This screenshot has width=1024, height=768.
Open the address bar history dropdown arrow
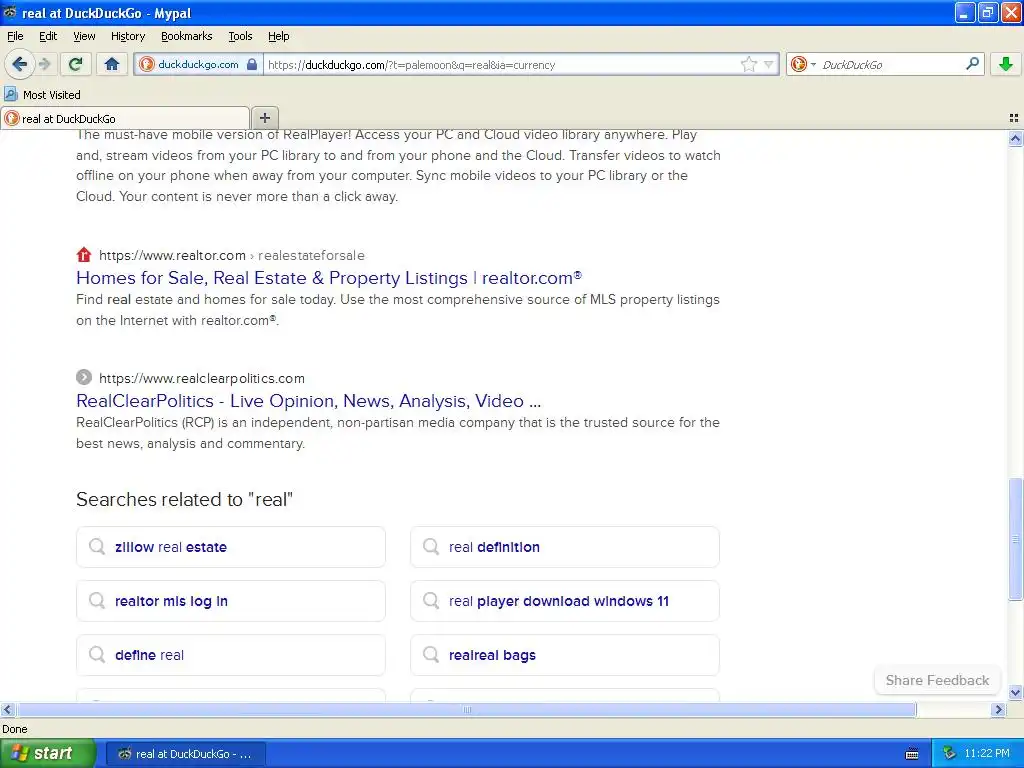point(769,64)
